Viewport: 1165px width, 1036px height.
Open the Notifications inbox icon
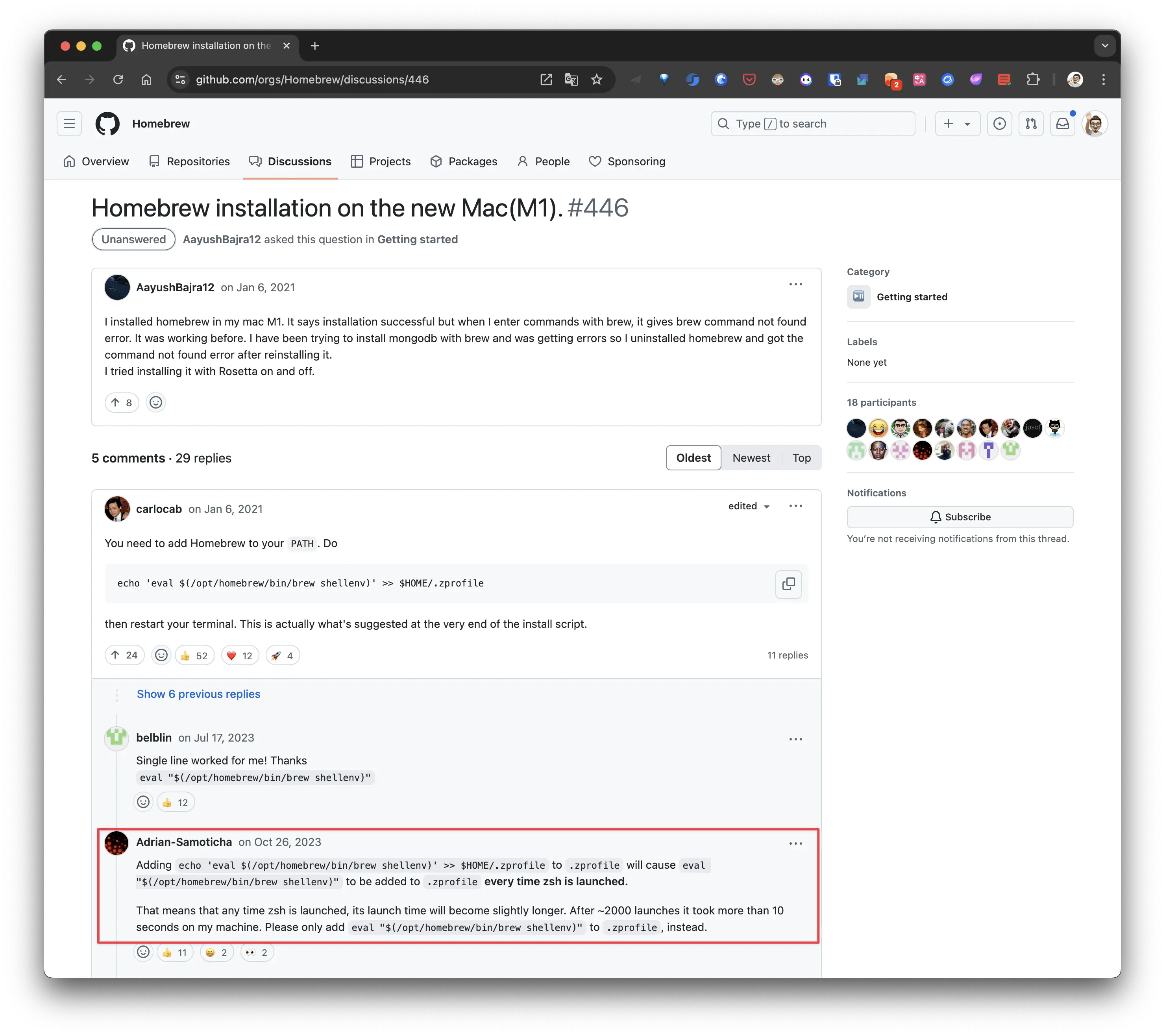click(1062, 124)
